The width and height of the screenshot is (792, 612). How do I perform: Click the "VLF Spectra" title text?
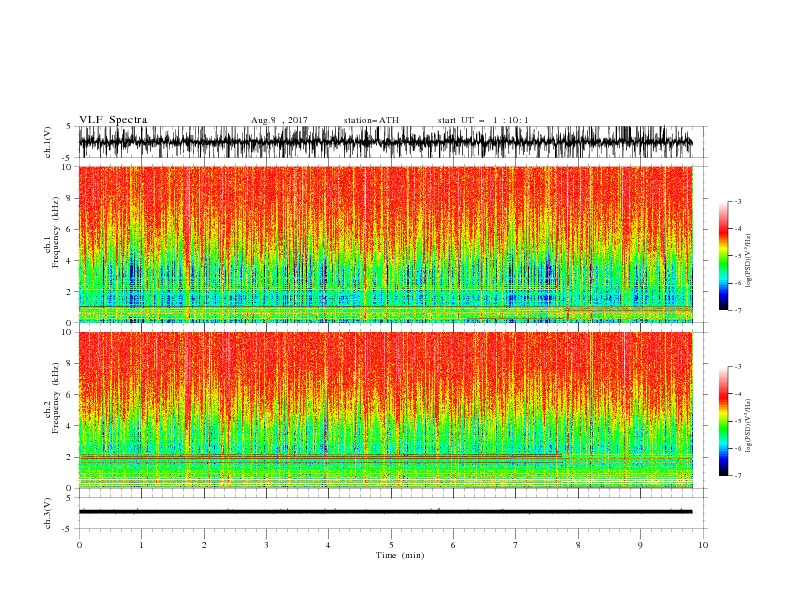point(113,120)
